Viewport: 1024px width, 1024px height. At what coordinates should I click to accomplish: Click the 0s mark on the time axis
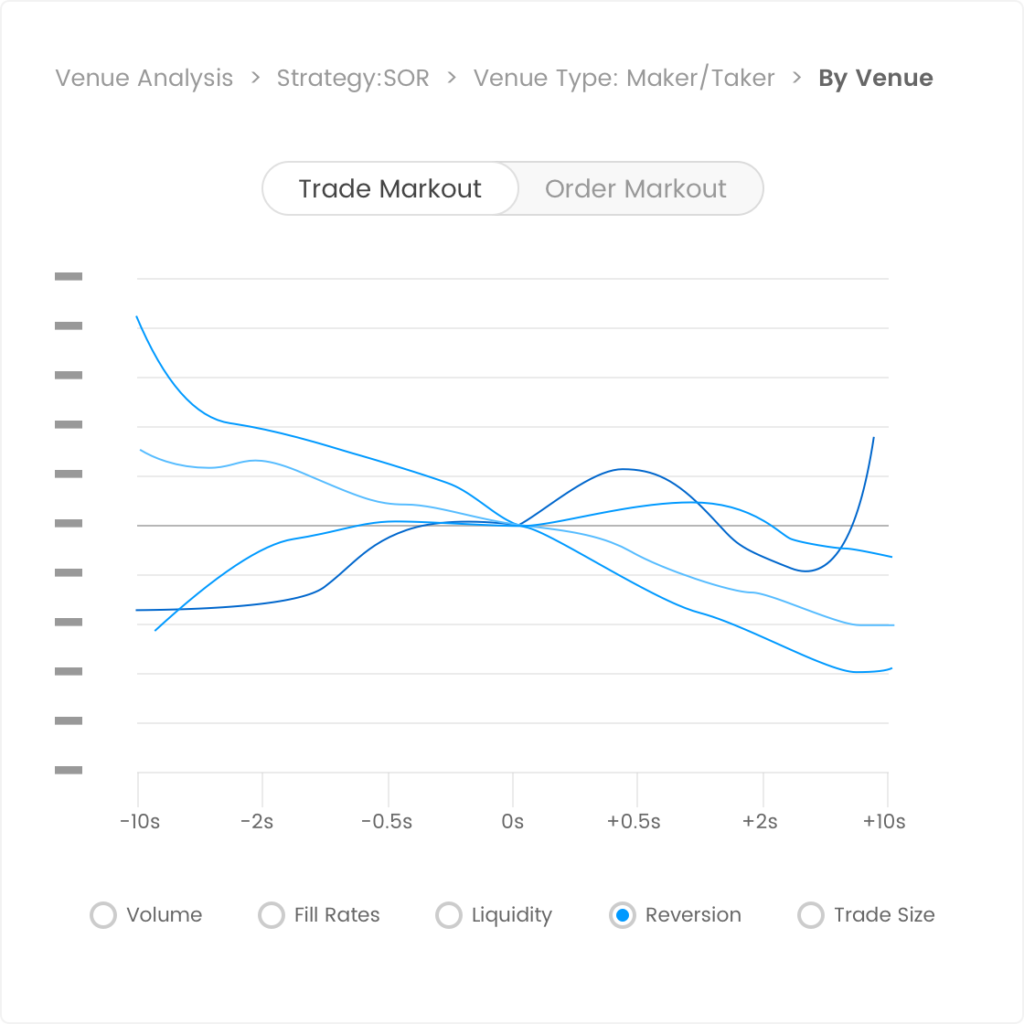tap(513, 822)
